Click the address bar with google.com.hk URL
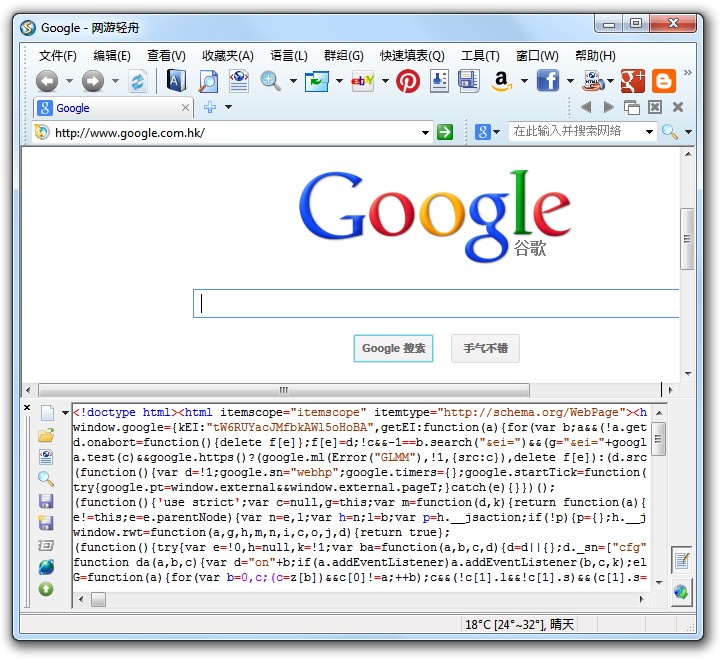The width and height of the screenshot is (728, 660). pyautogui.click(x=232, y=133)
